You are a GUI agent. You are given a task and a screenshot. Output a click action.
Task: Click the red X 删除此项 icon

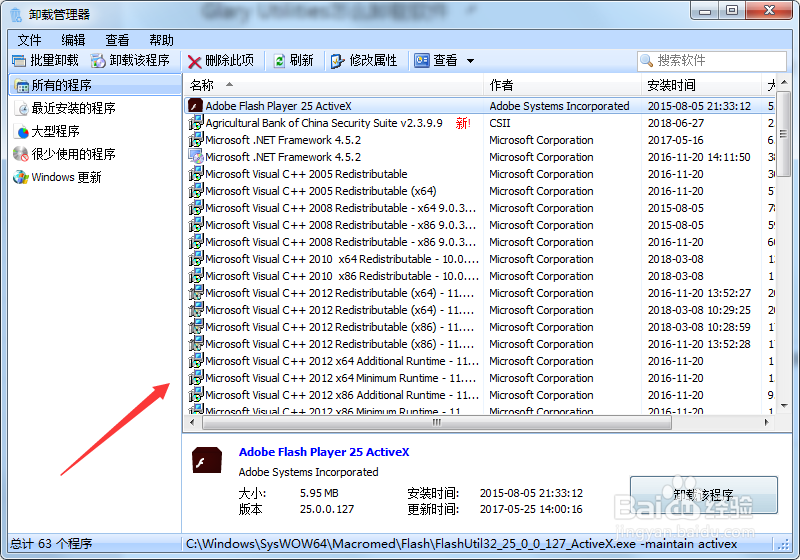click(194, 62)
